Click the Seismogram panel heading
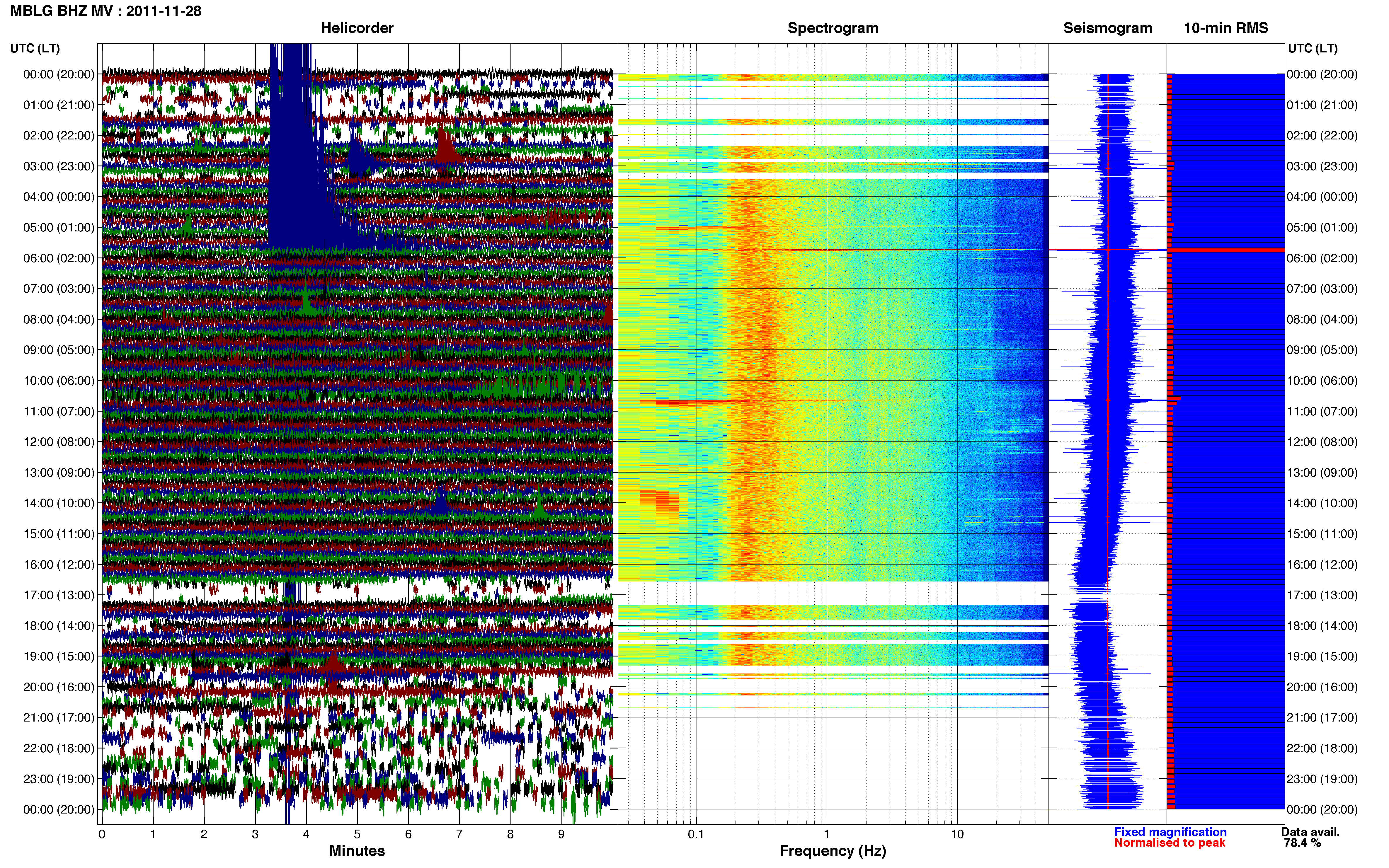1389x868 pixels. pos(1107,28)
